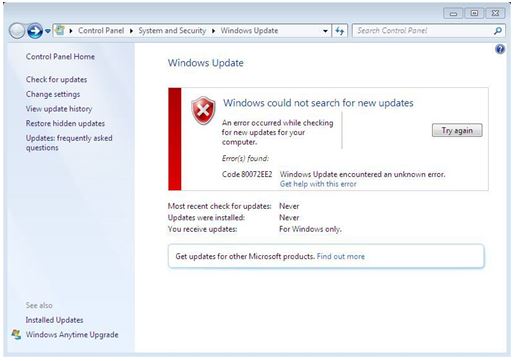
Task: Close the Windows Update window
Action: (495, 13)
